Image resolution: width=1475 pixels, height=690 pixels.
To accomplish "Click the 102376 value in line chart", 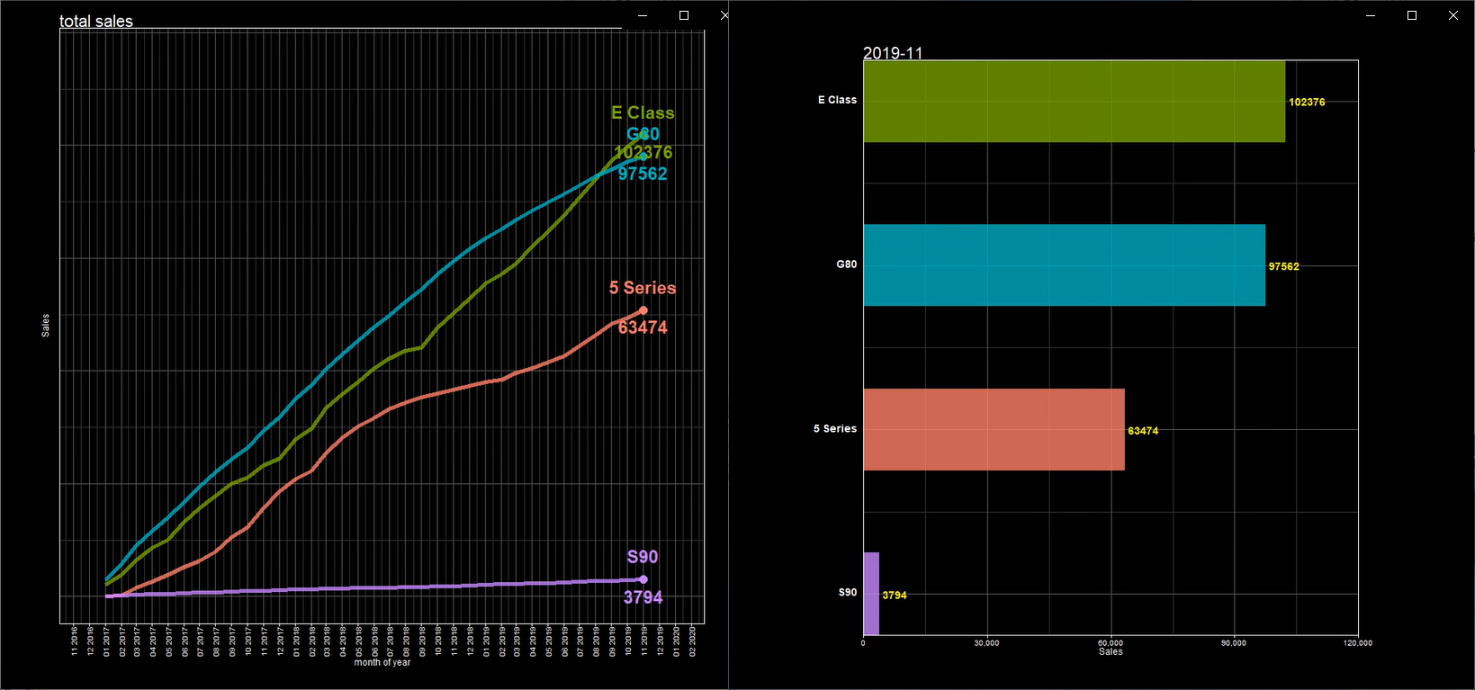I will [x=643, y=152].
